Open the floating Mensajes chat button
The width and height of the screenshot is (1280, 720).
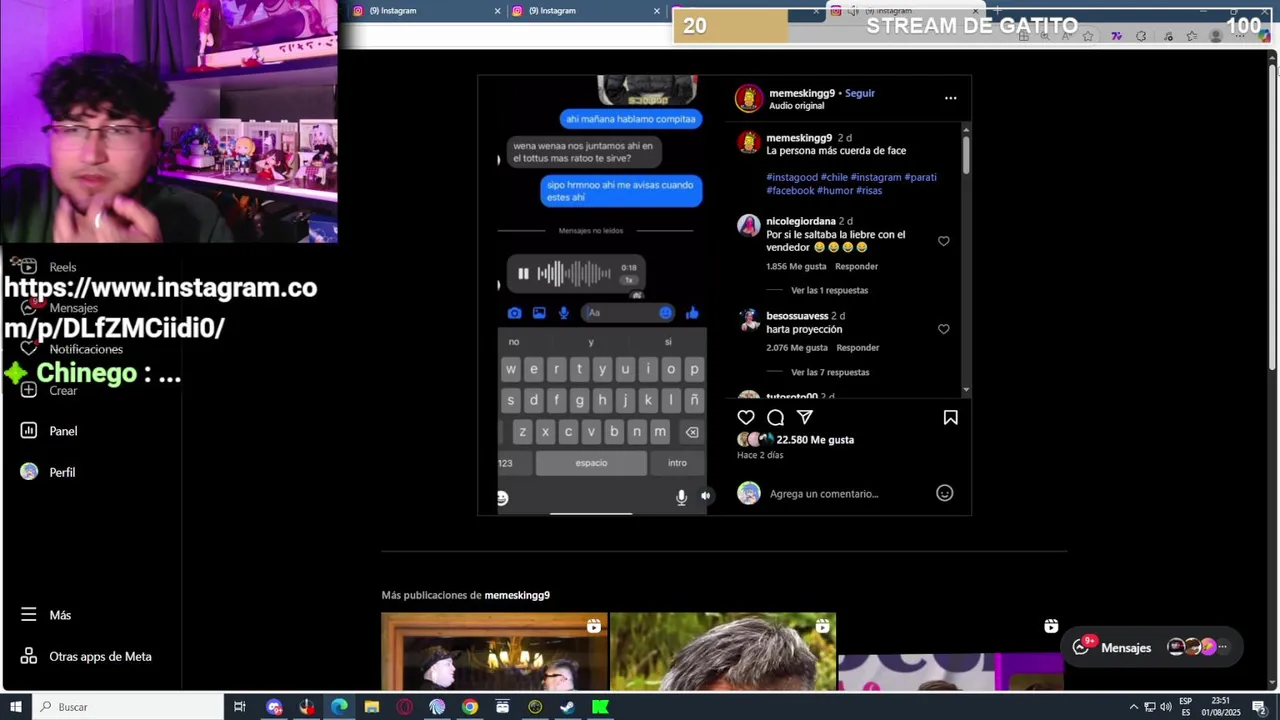pyautogui.click(x=1152, y=647)
